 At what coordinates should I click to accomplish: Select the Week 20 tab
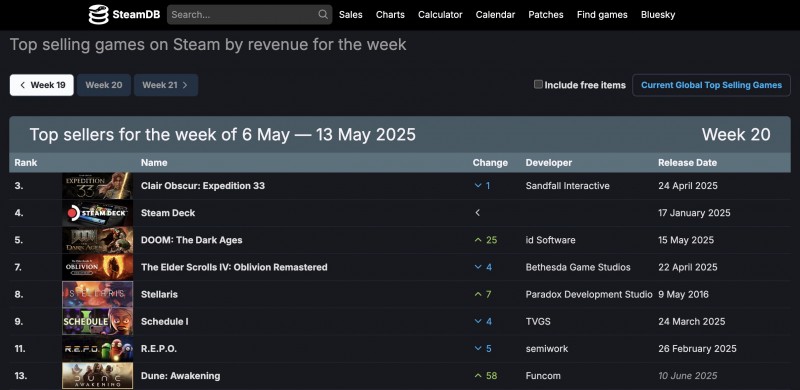coord(104,85)
